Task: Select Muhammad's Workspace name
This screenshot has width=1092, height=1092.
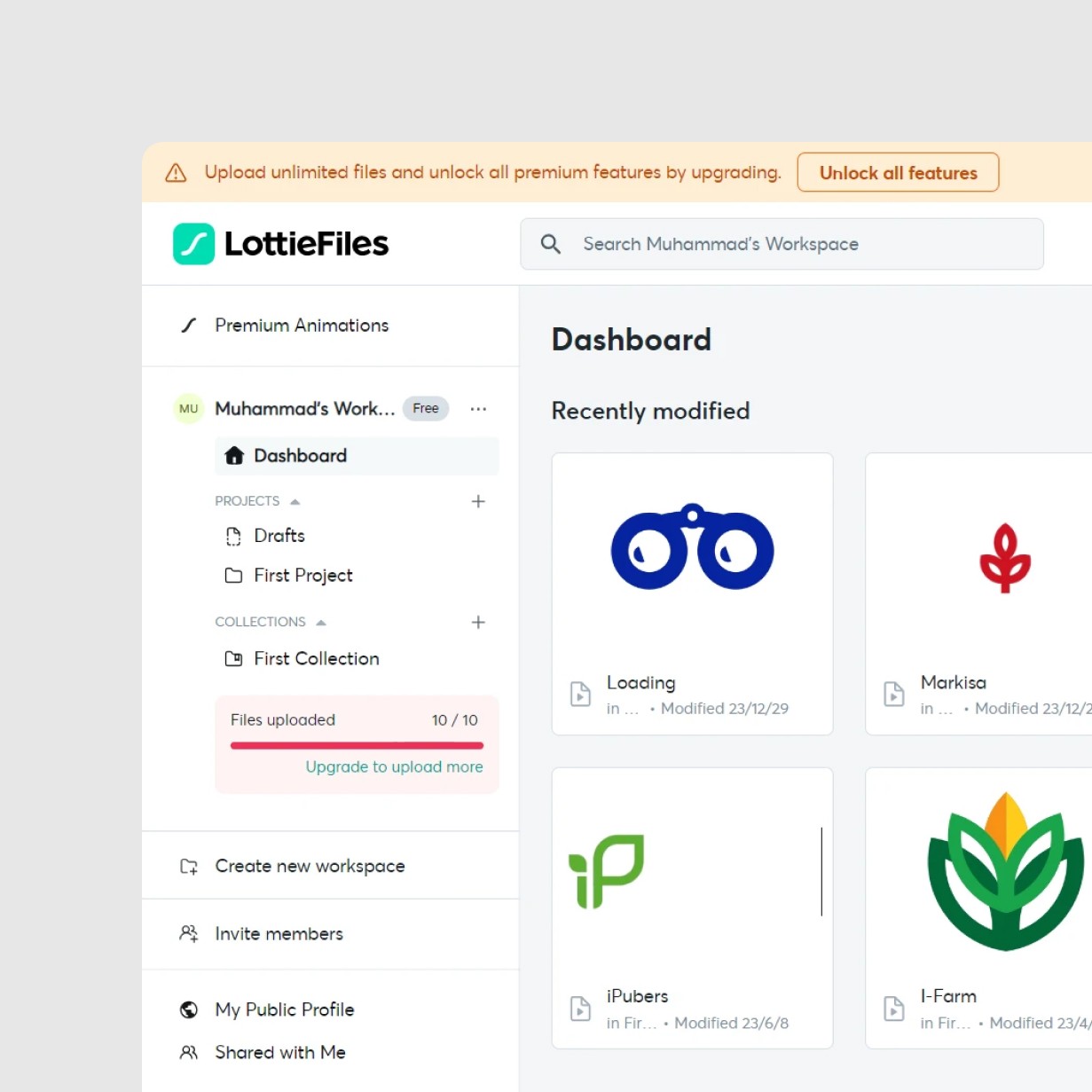Action: (x=305, y=409)
